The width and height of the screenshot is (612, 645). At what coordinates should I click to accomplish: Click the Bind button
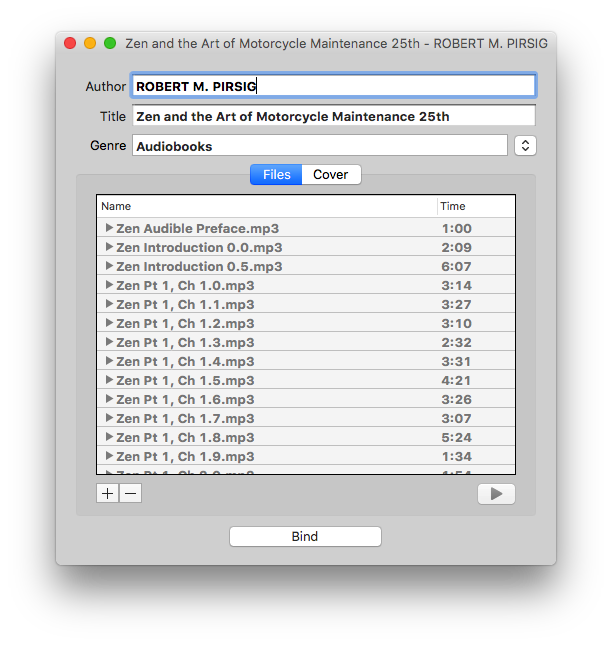tap(305, 536)
